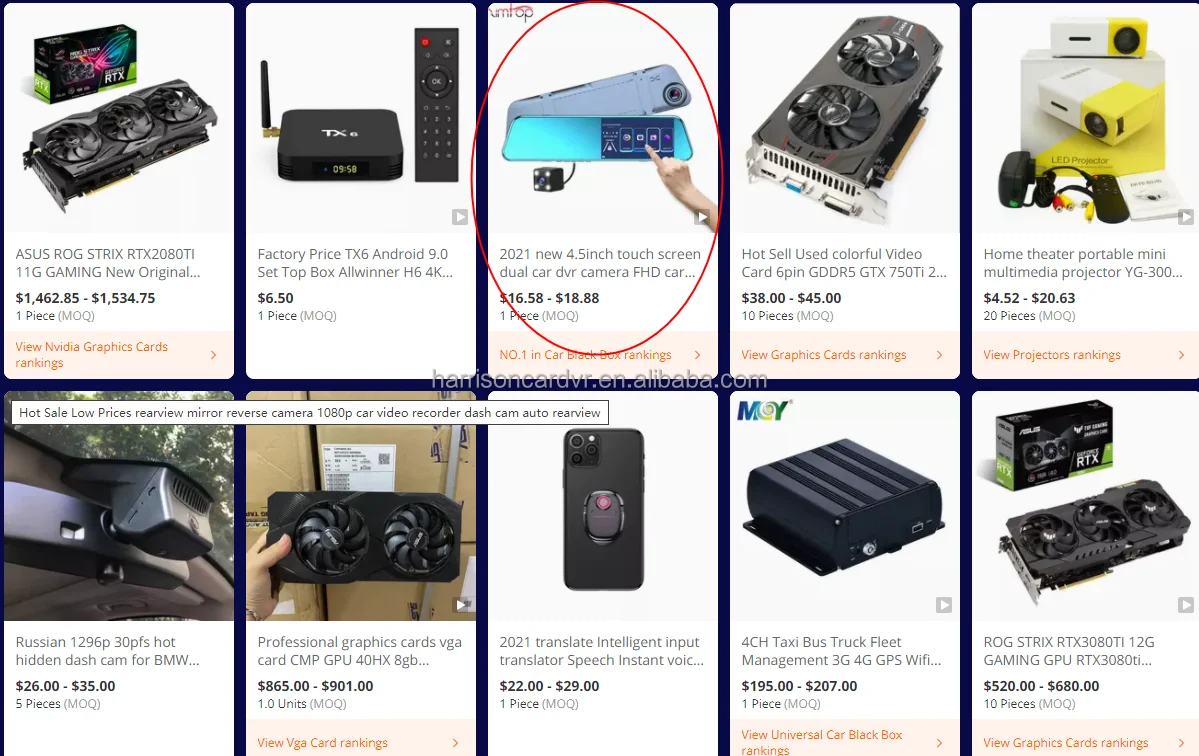Open the chevron beside View Projectors rankings
This screenshot has width=1199, height=756.
point(1181,355)
